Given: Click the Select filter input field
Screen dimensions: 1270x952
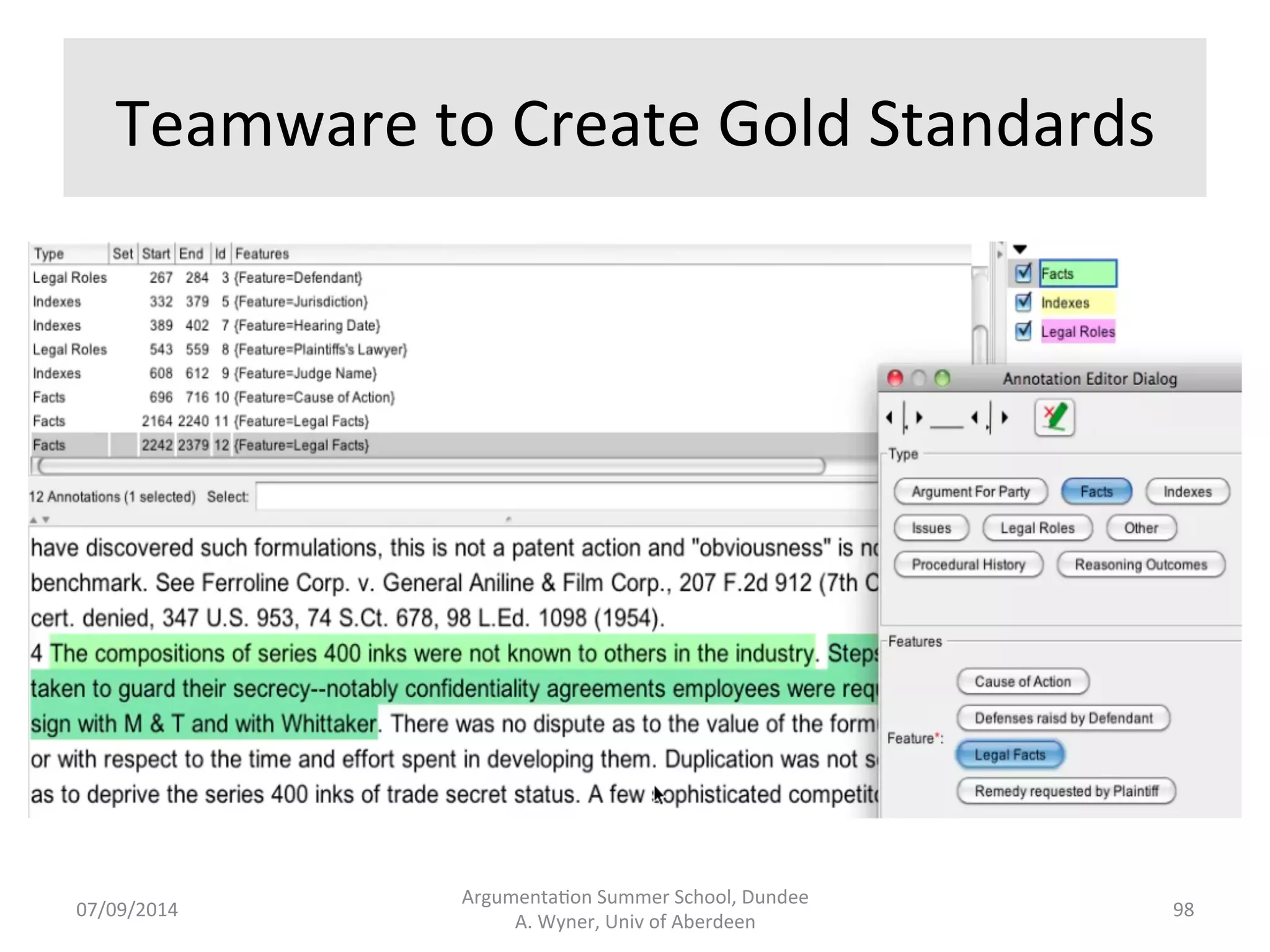Looking at the screenshot, I should (x=566, y=496).
